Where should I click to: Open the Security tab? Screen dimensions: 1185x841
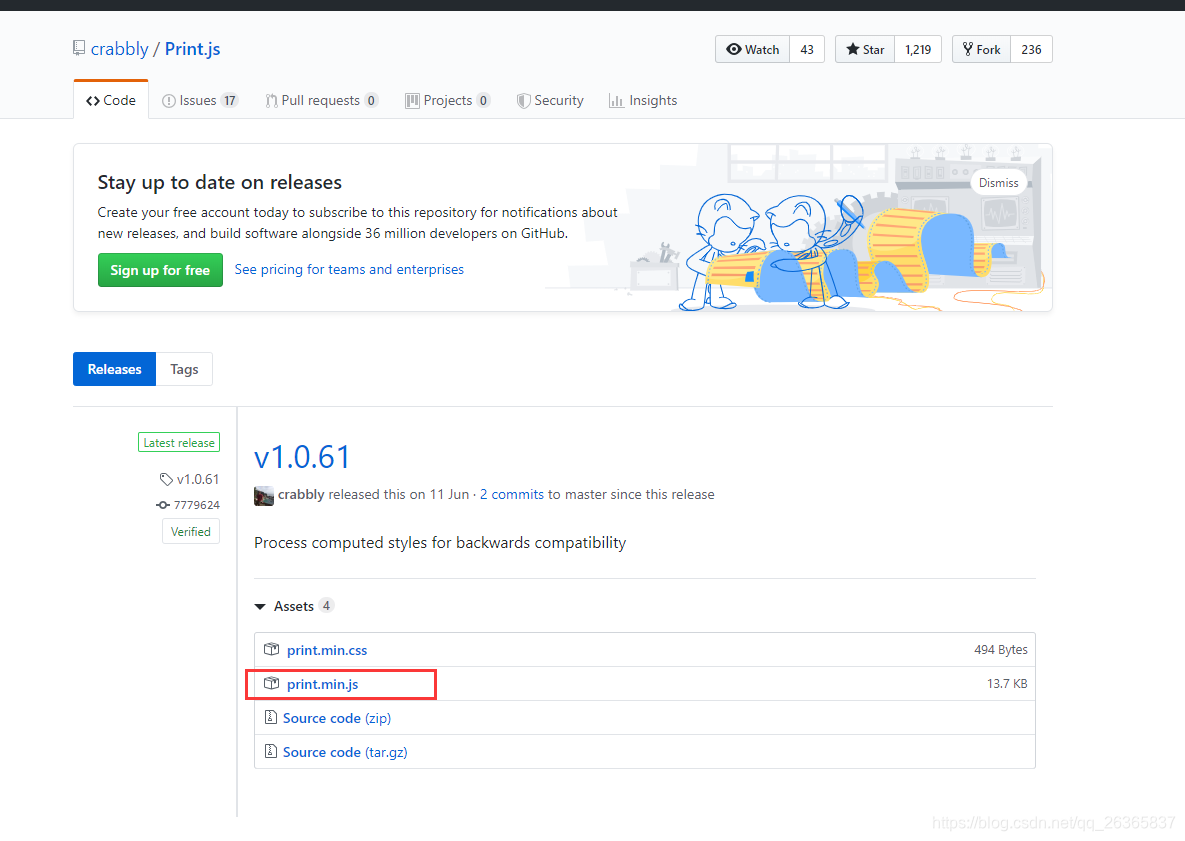click(x=550, y=100)
